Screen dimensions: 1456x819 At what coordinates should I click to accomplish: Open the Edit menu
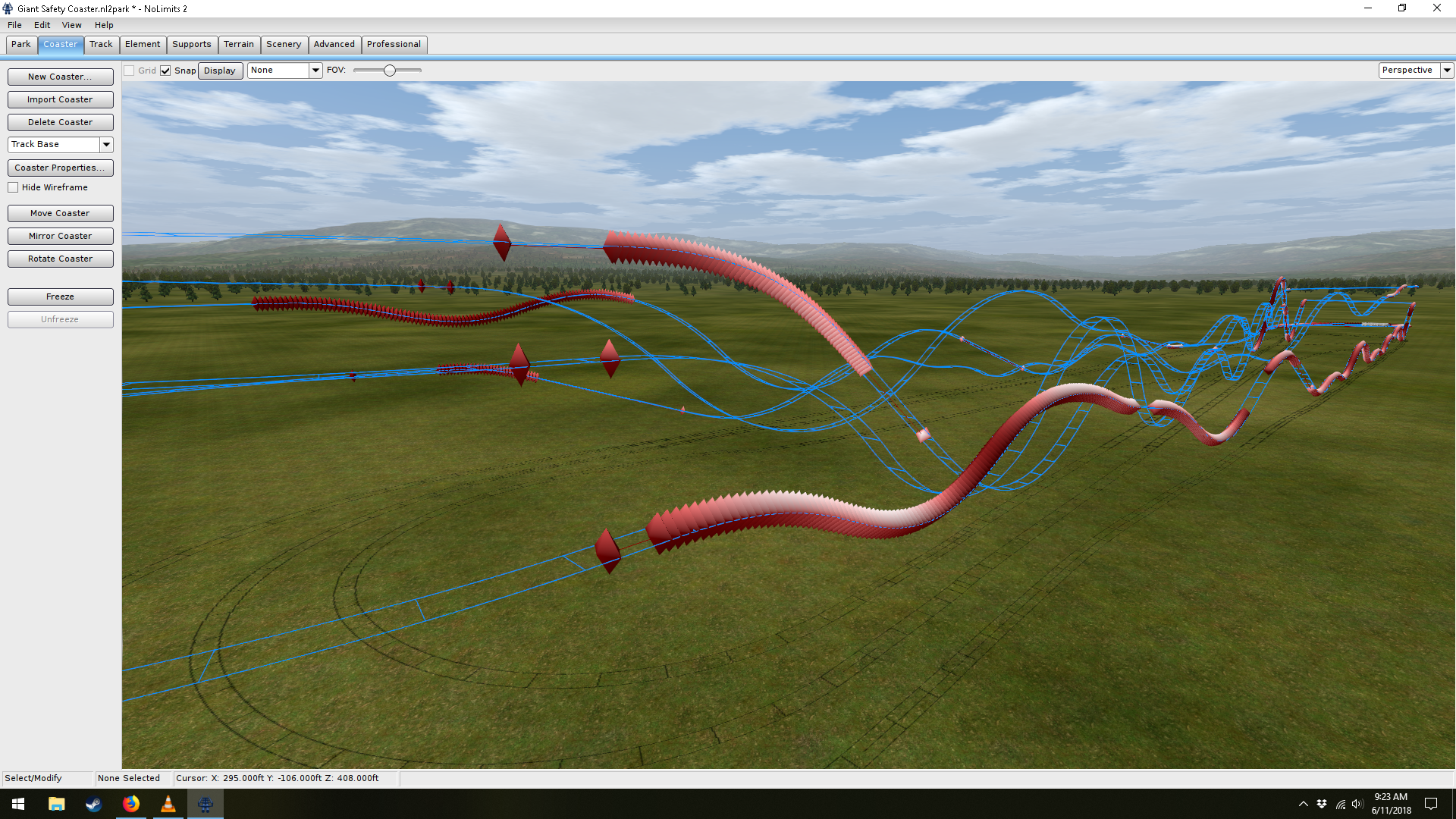pos(42,25)
